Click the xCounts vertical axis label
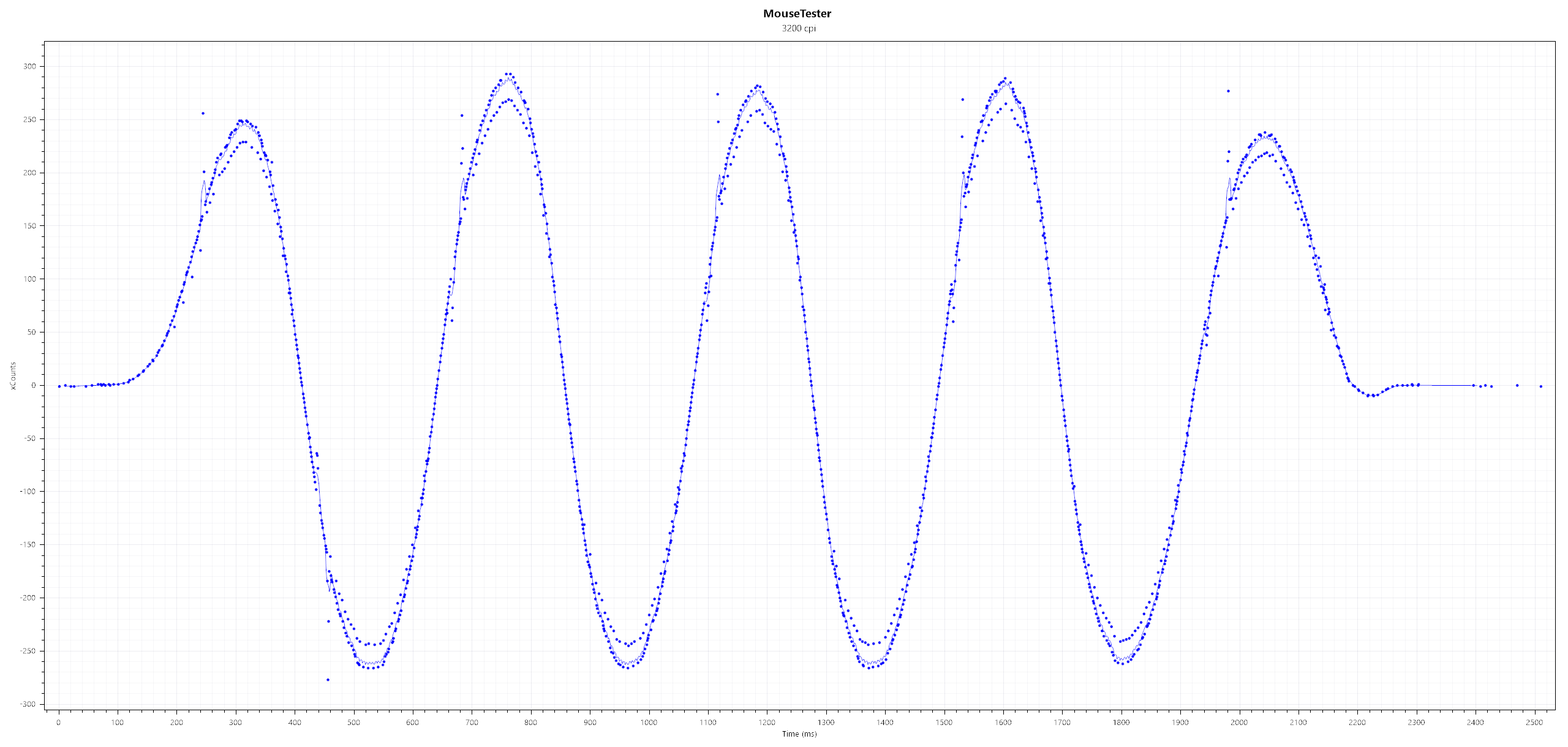This screenshot has width=1568, height=747. tap(13, 375)
